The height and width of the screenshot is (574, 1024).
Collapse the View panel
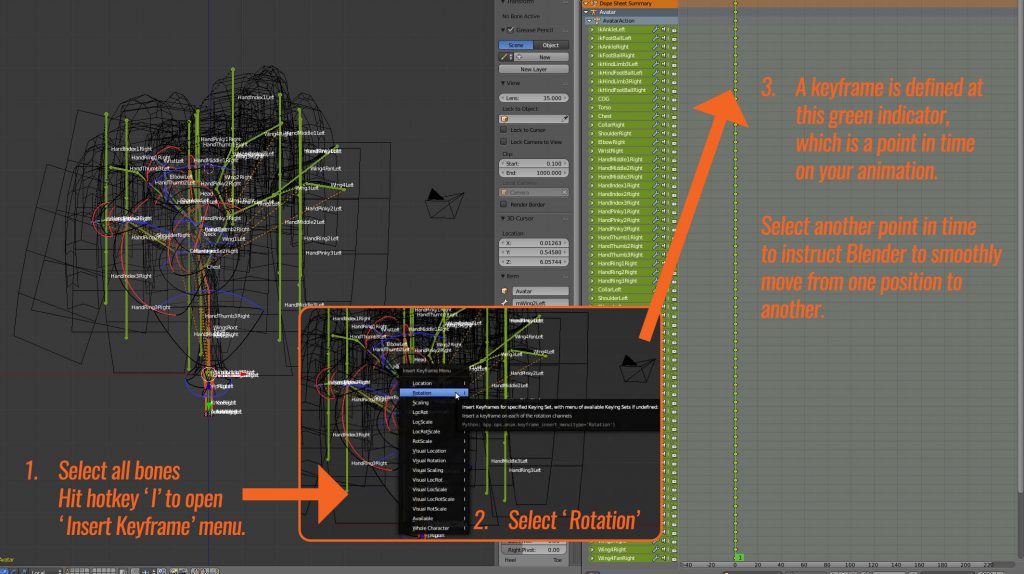point(503,83)
